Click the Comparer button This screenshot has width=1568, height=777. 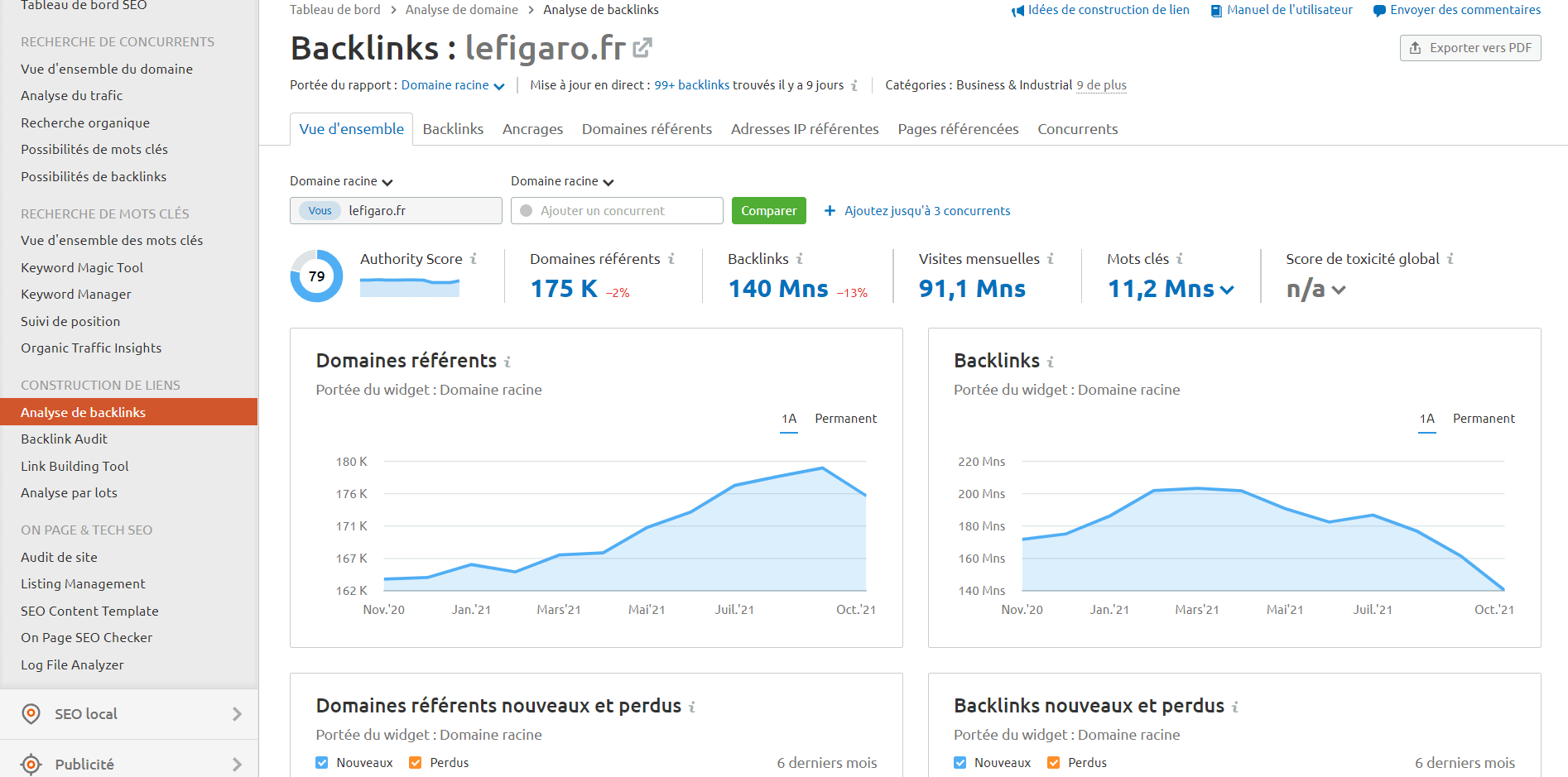click(769, 211)
